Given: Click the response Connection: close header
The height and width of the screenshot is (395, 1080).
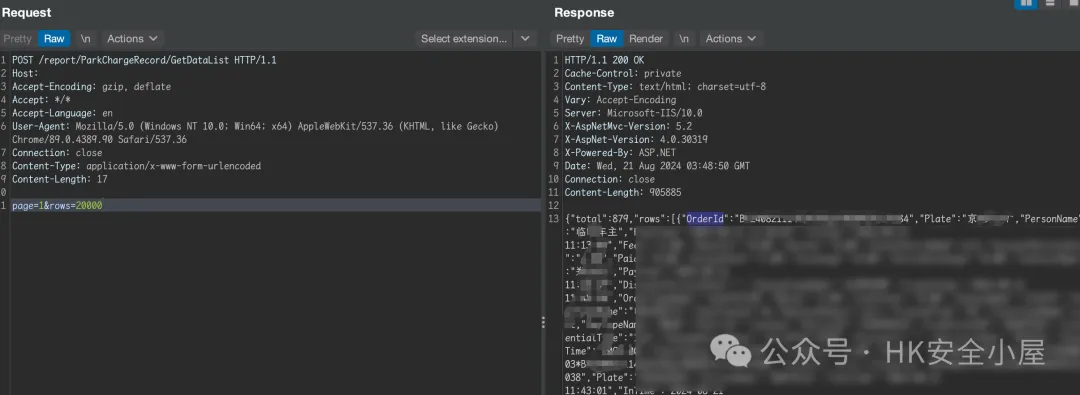Looking at the screenshot, I should [x=610, y=179].
